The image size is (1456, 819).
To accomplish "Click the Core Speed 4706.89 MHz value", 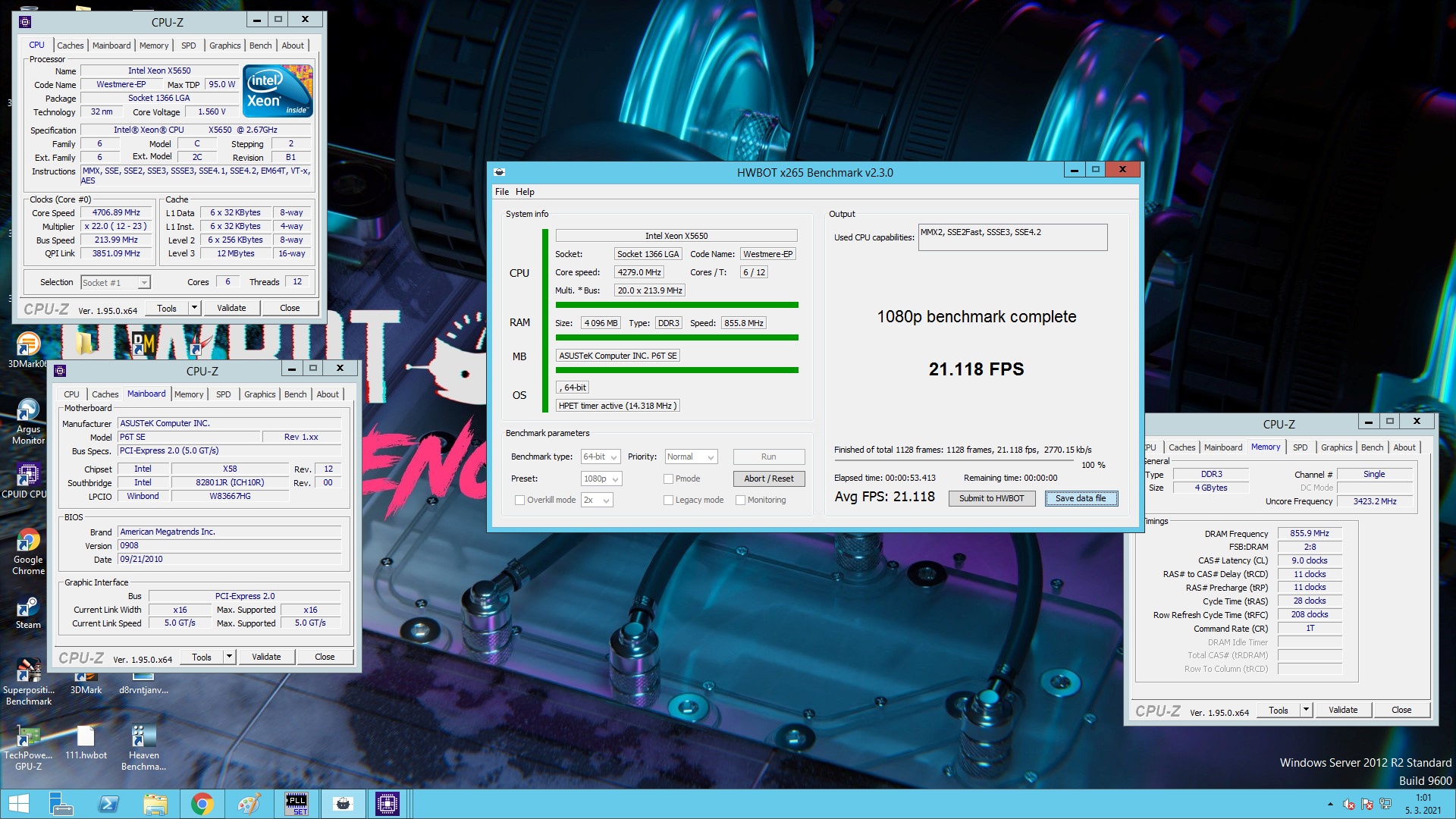I will click(x=116, y=212).
